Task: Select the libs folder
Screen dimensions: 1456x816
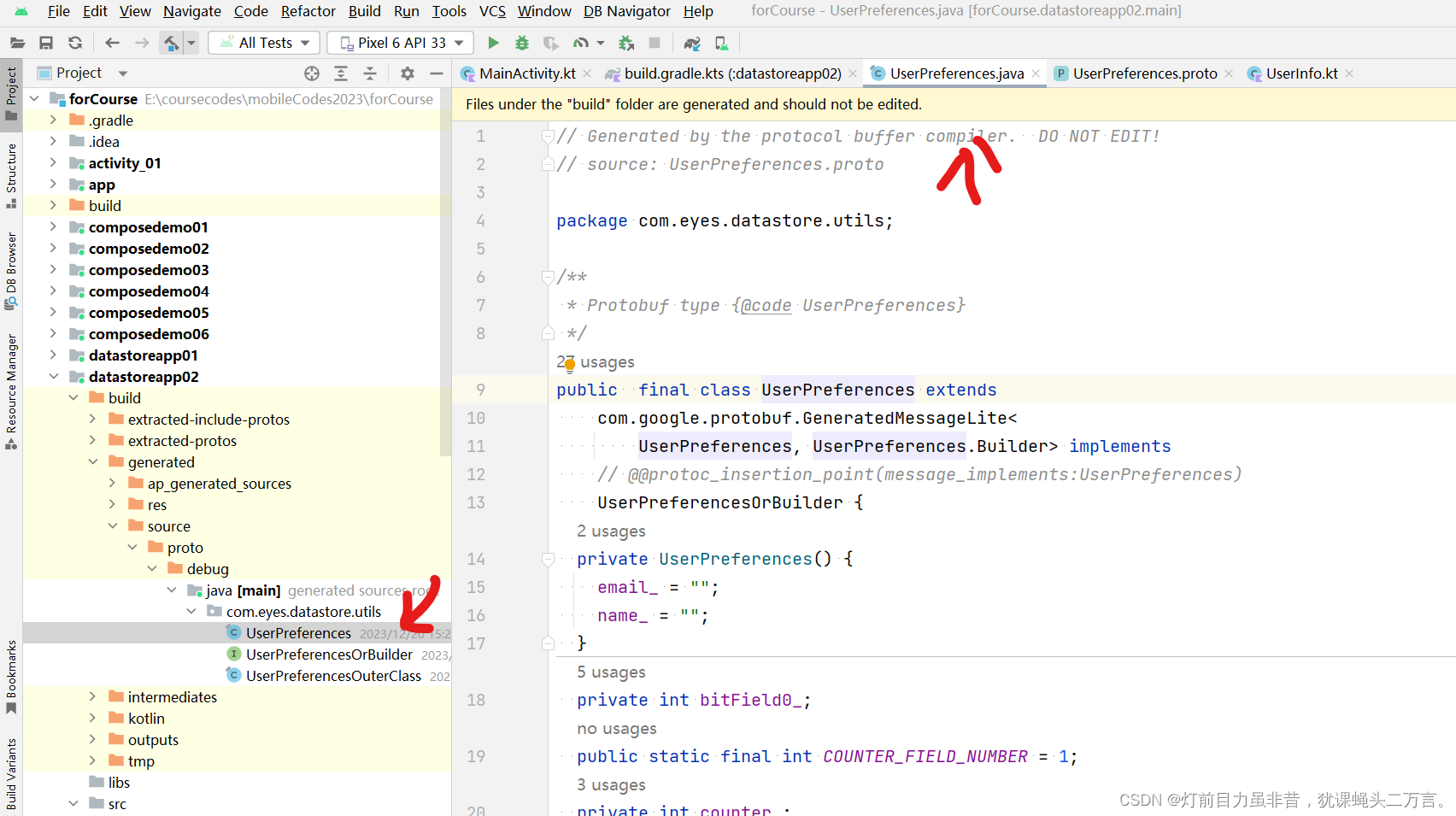Action: pyautogui.click(x=119, y=783)
